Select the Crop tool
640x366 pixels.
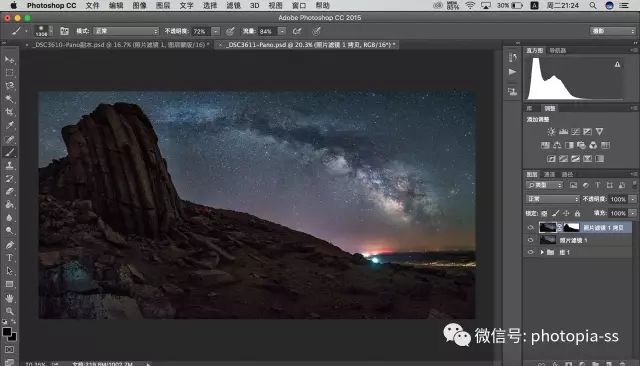click(9, 112)
